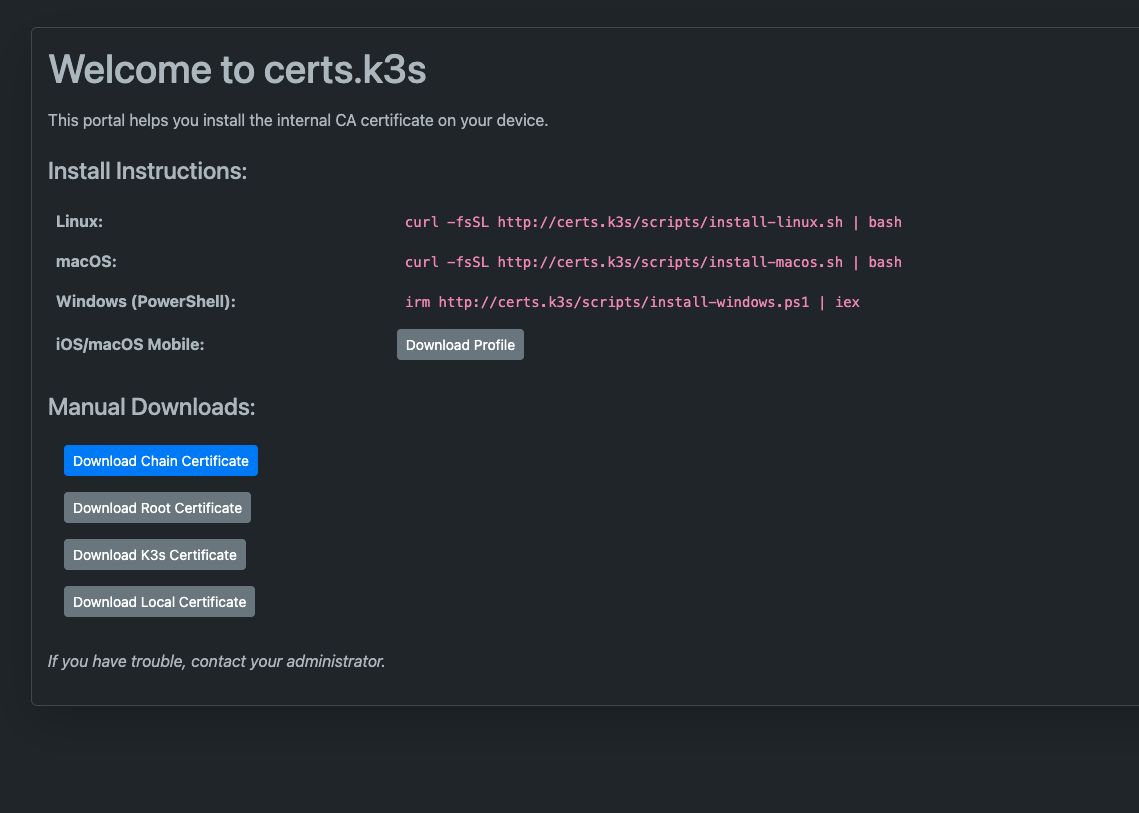
Task: Click 'bash' ending the macOS command
Action: point(885,262)
